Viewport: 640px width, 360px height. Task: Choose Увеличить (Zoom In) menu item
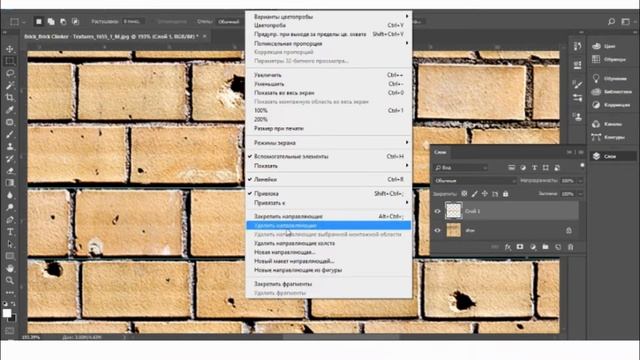click(329, 75)
